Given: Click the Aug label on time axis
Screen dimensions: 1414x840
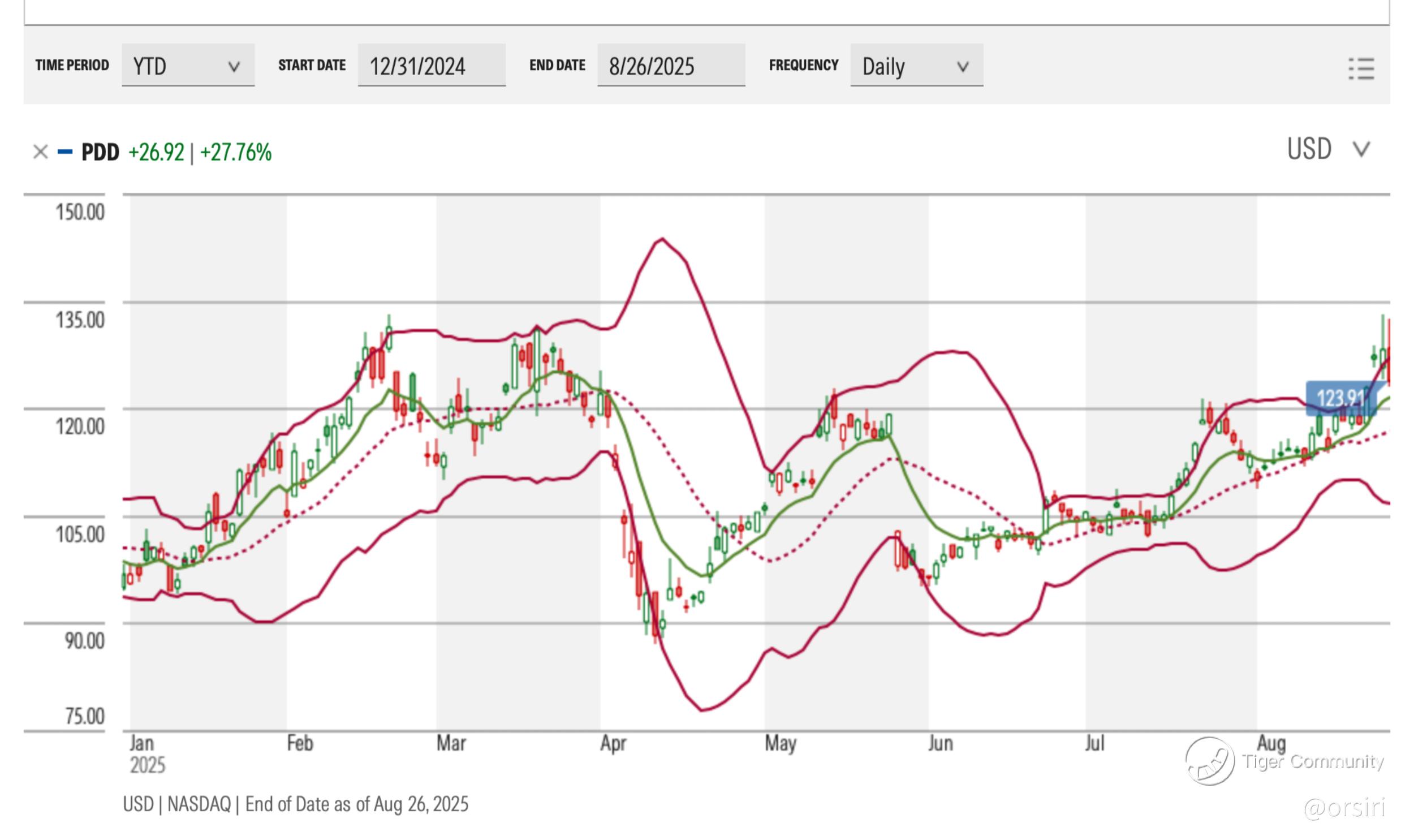Looking at the screenshot, I should click(x=1271, y=742).
